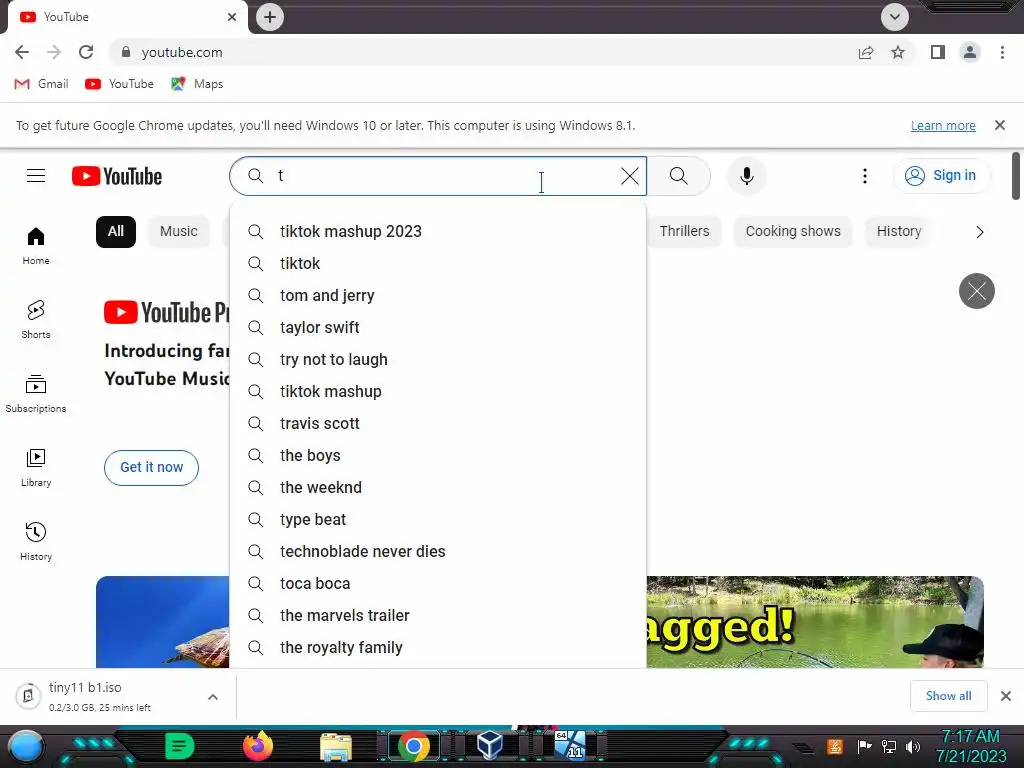Open the volume control in system tray
Viewport: 1024px width, 768px height.
coord(912,746)
